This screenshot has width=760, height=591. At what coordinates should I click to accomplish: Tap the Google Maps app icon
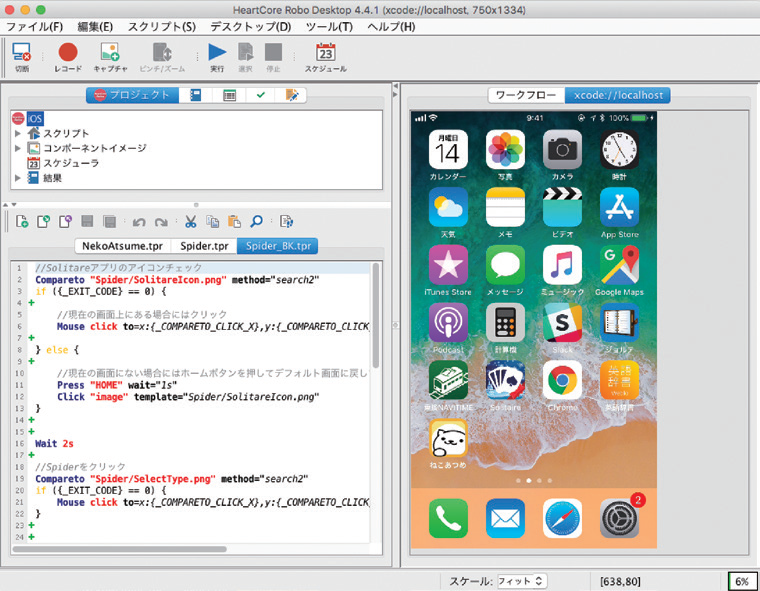[619, 265]
